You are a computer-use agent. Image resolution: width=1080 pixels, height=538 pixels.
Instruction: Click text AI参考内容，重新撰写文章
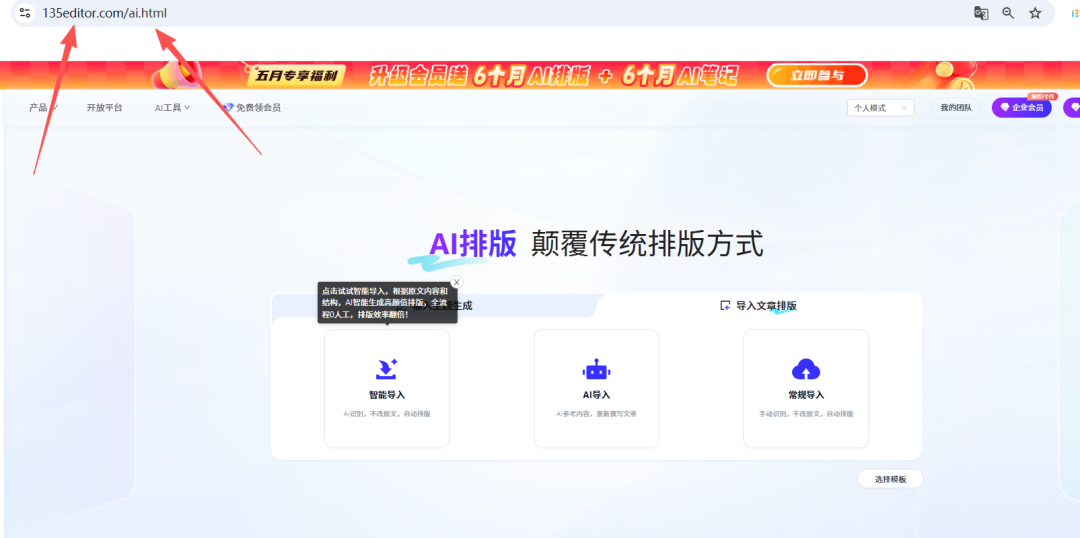[x=596, y=414]
